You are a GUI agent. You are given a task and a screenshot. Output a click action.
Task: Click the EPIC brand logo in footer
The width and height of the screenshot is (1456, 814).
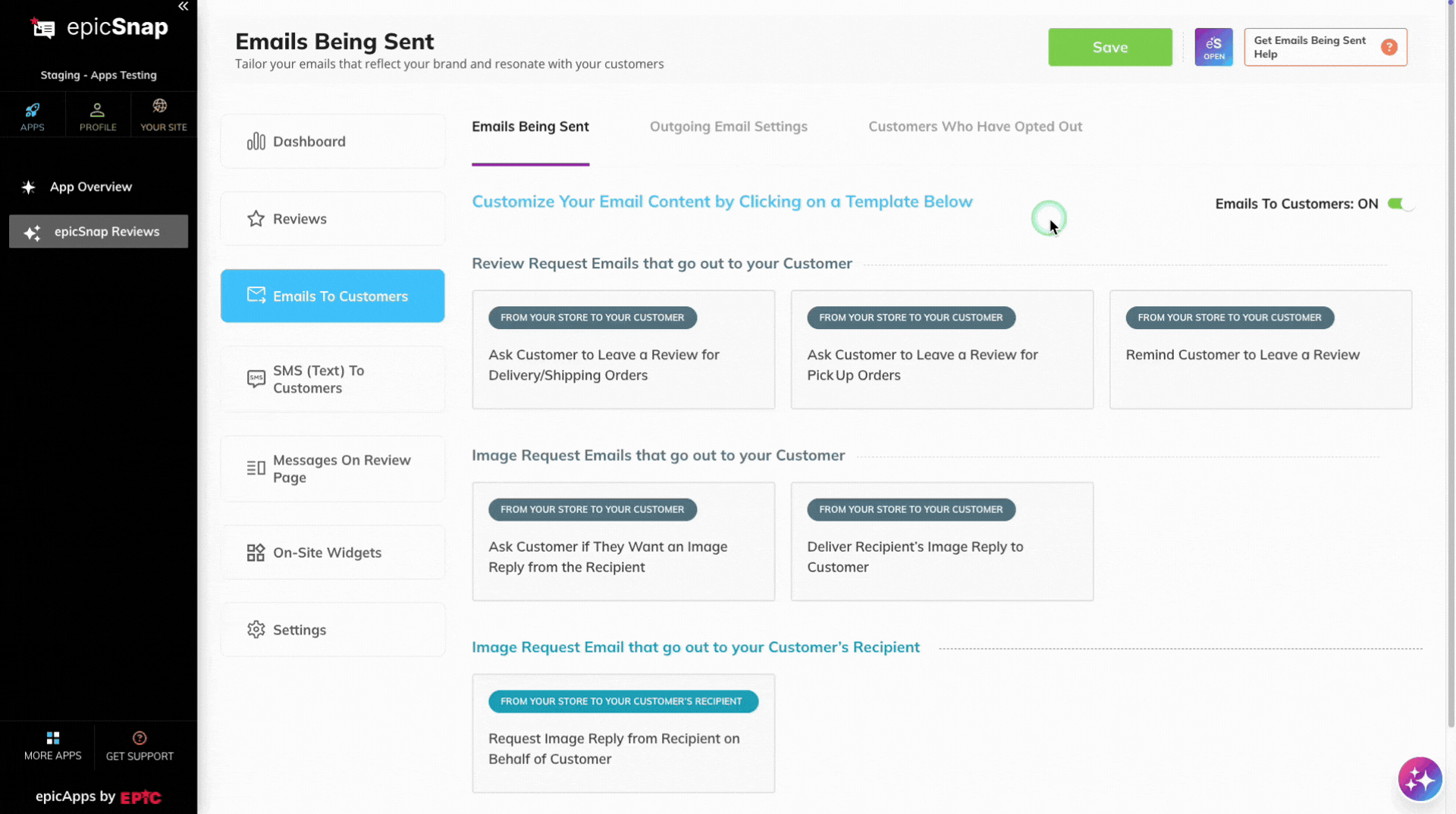[x=140, y=797]
